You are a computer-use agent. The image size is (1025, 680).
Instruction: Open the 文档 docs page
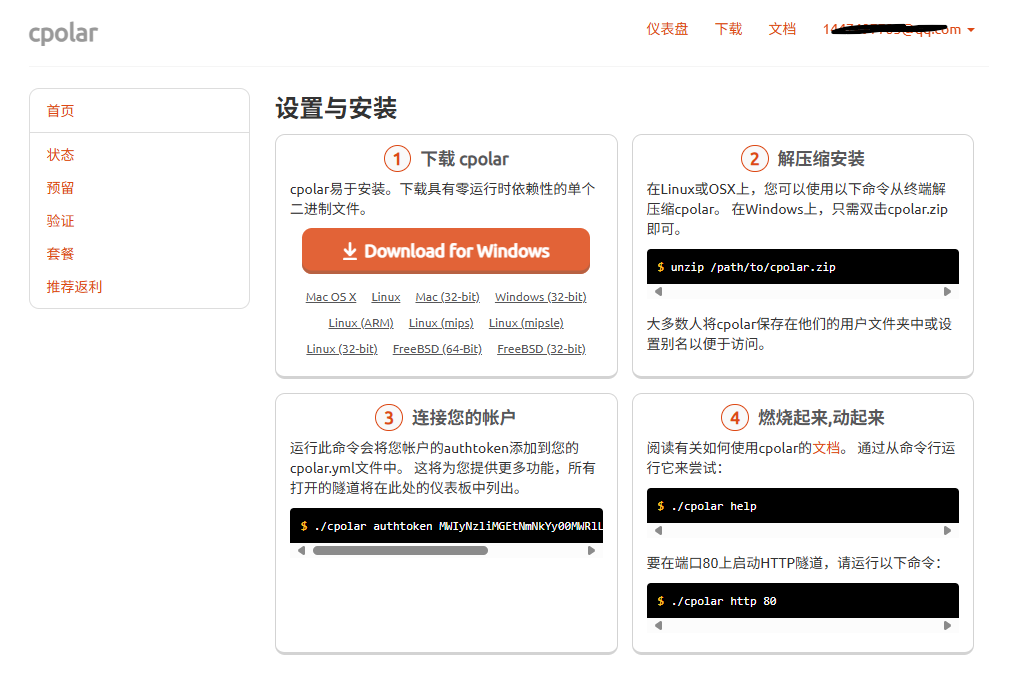782,29
